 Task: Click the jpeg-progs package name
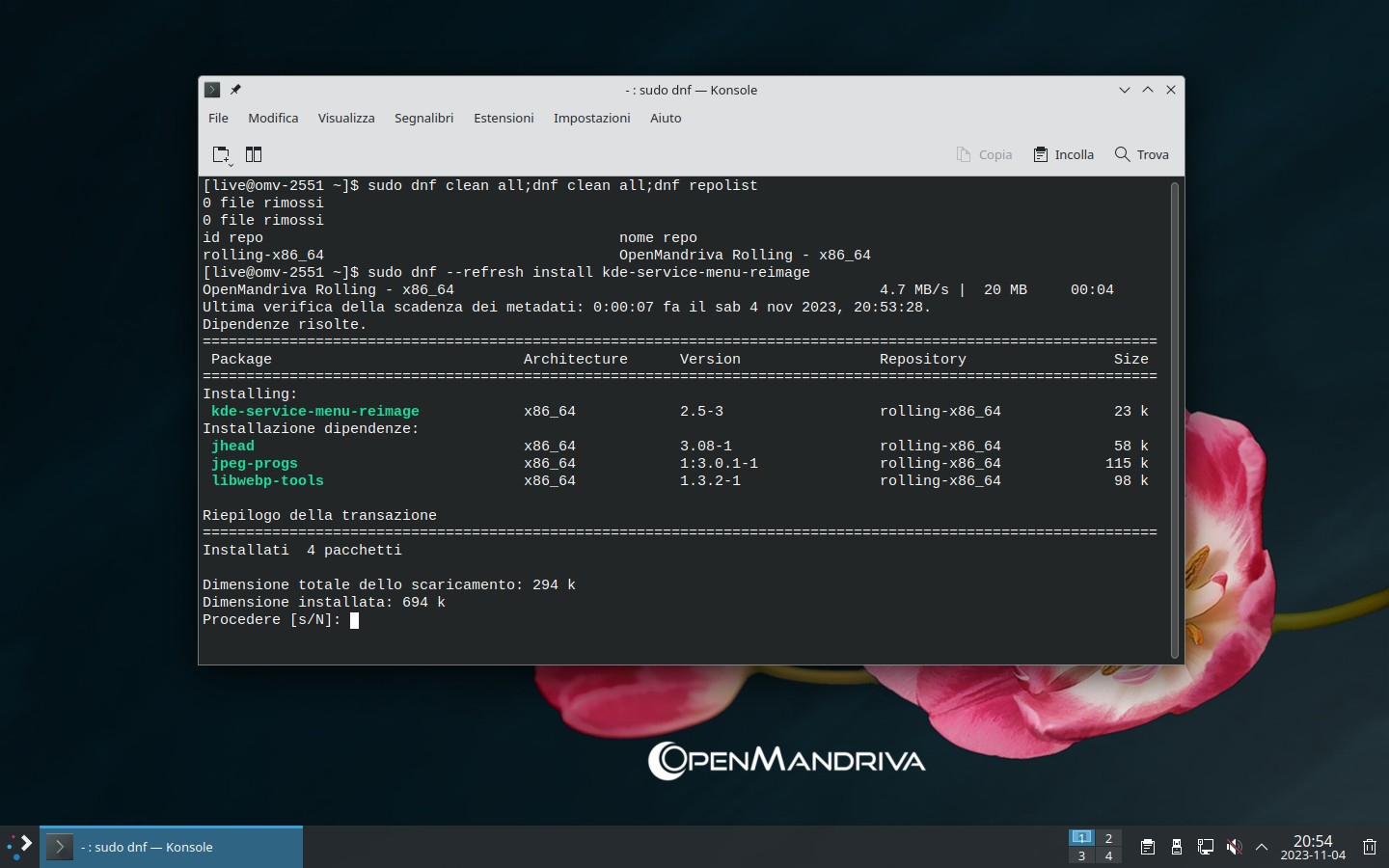(255, 463)
